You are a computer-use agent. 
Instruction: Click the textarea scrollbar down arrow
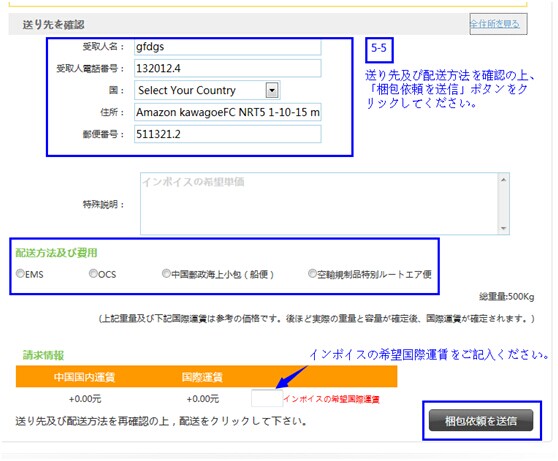(504, 228)
